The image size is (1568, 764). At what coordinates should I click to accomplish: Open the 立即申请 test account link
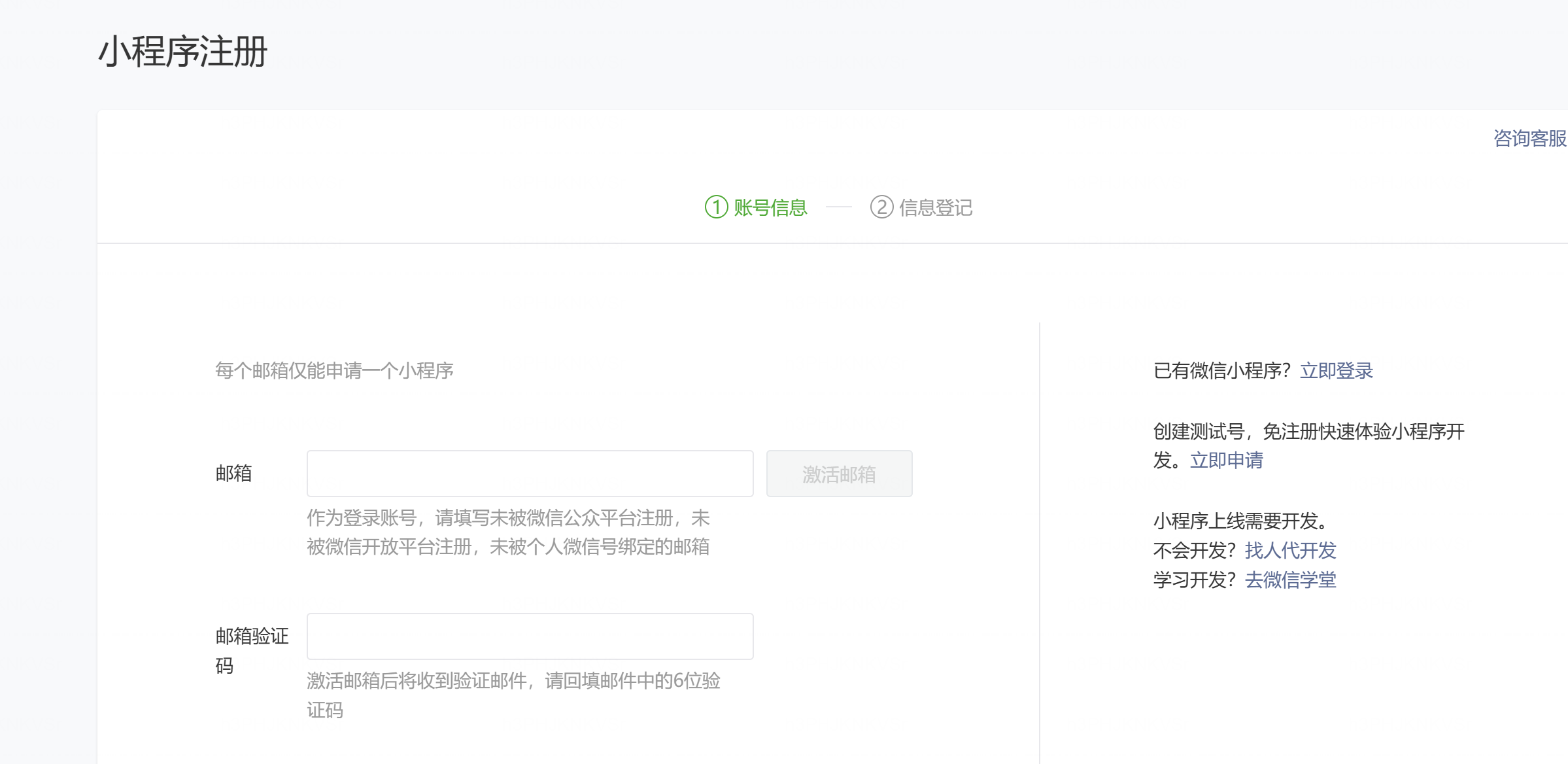tap(1227, 460)
